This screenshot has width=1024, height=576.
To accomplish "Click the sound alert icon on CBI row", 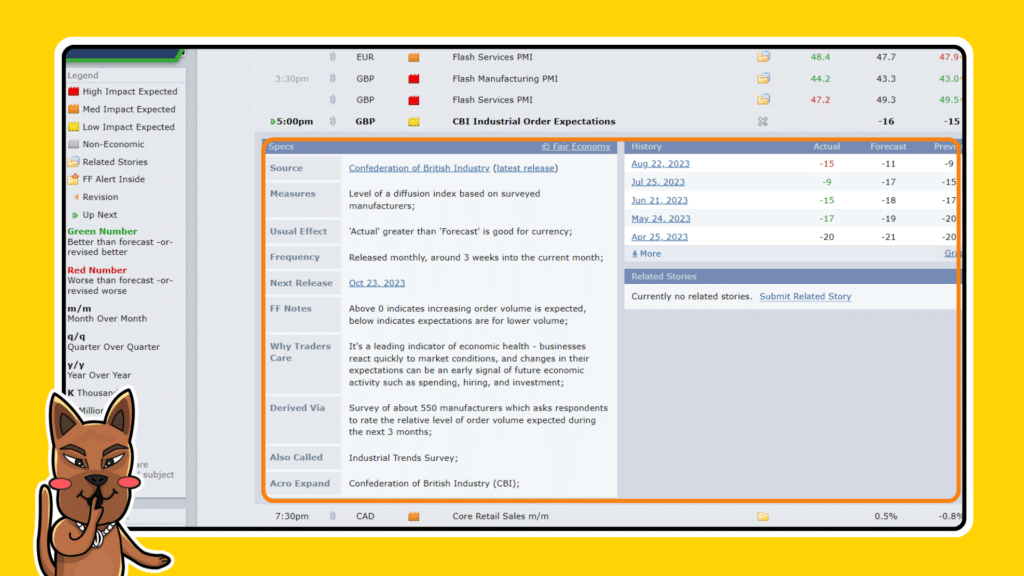I will [x=333, y=122].
